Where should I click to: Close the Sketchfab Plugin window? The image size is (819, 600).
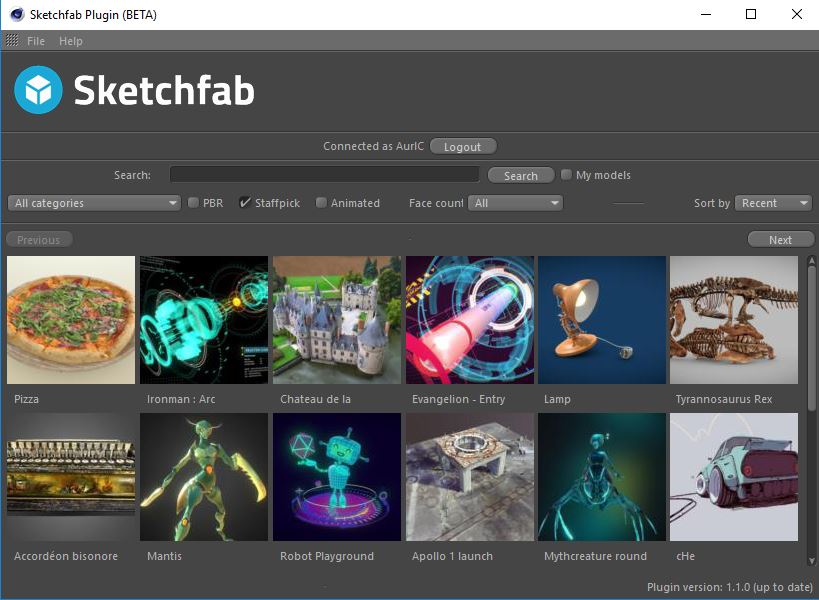click(x=797, y=14)
